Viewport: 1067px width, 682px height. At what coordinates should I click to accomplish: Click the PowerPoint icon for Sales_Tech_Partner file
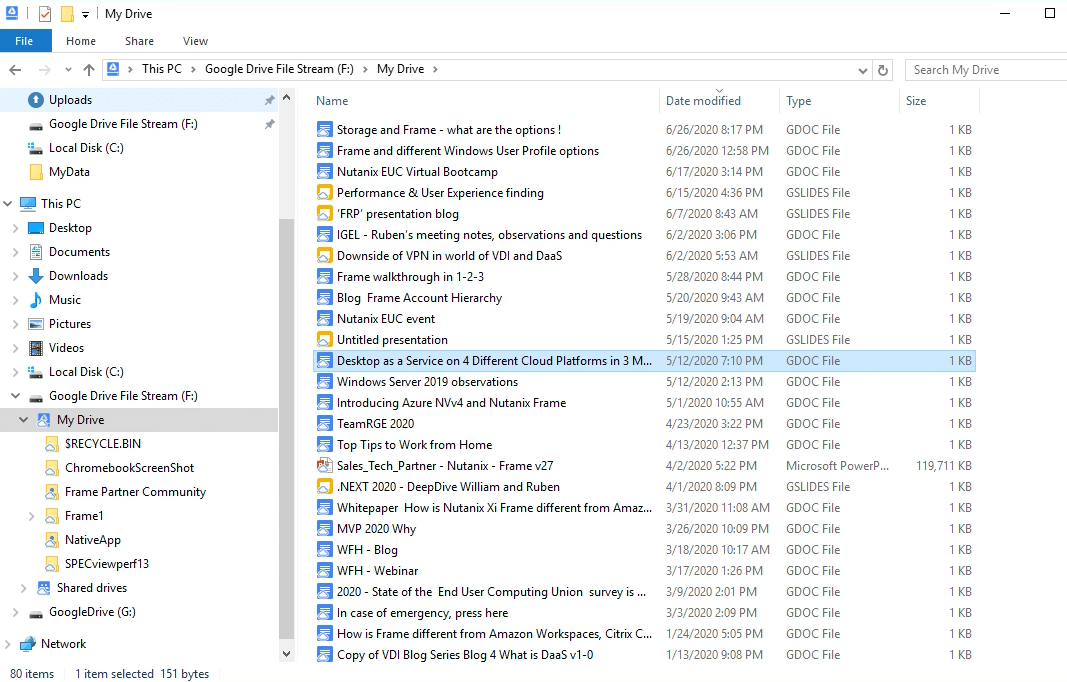[324, 466]
